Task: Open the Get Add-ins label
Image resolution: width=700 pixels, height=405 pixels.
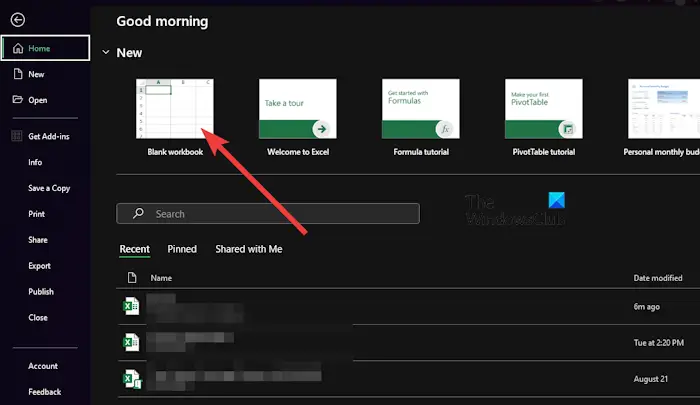Action: [49, 137]
